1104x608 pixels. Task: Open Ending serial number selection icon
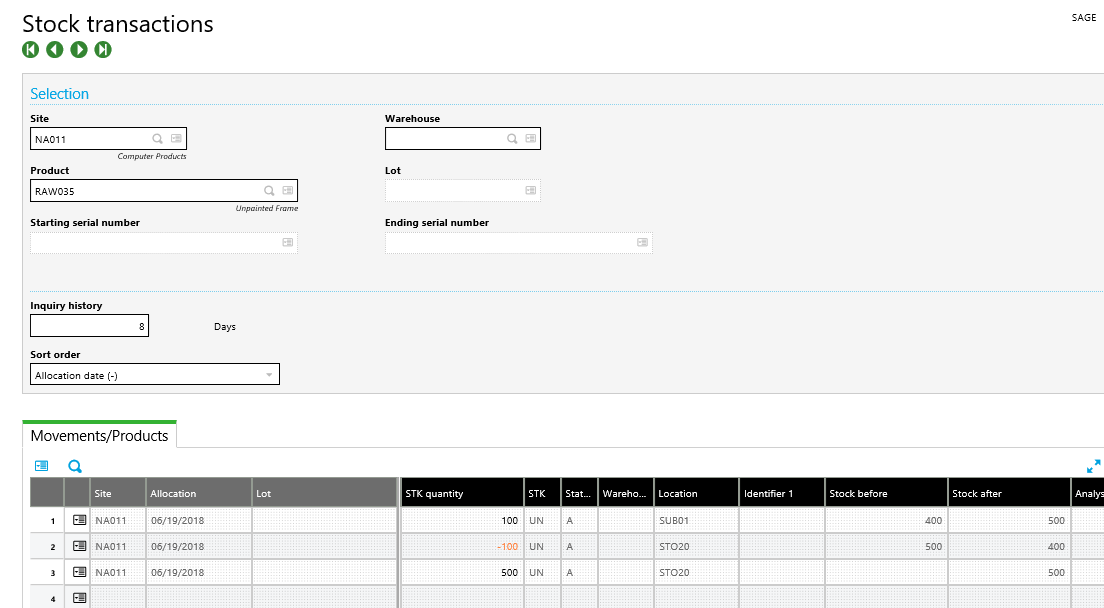(x=641, y=242)
